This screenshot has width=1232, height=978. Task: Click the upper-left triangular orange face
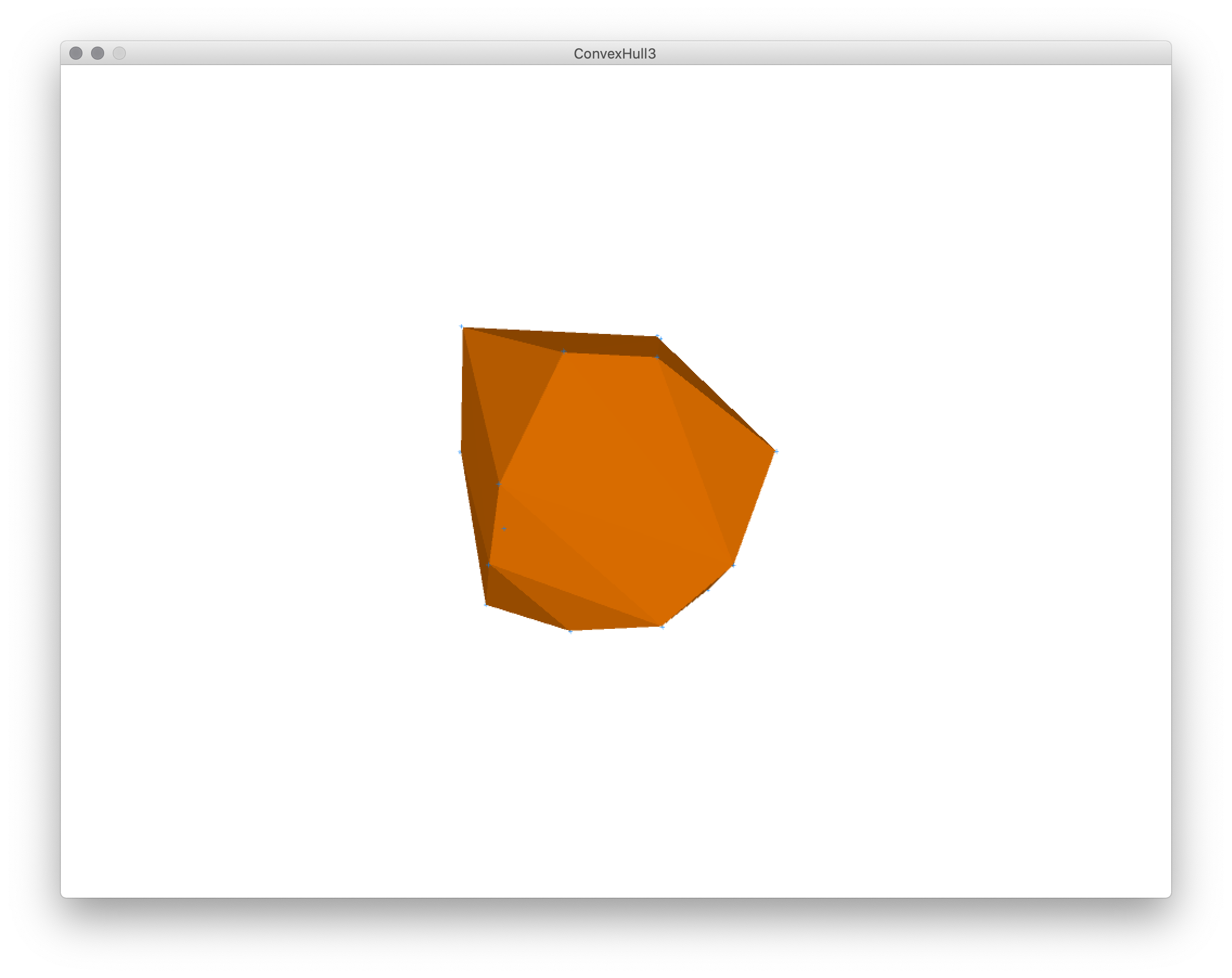pyautogui.click(x=509, y=394)
